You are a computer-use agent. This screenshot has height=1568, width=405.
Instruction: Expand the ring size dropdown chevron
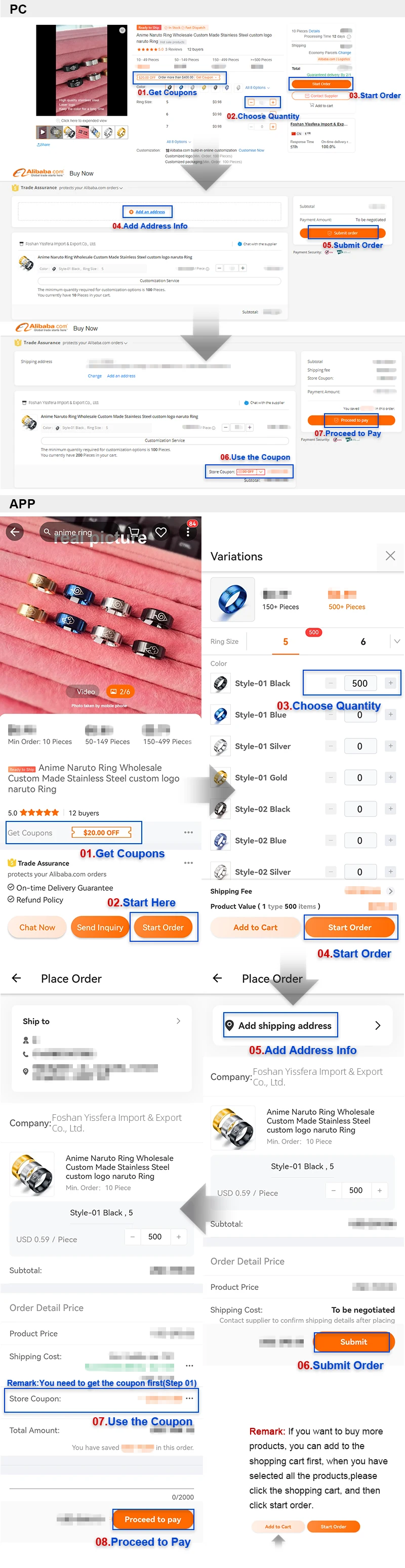pos(397,641)
